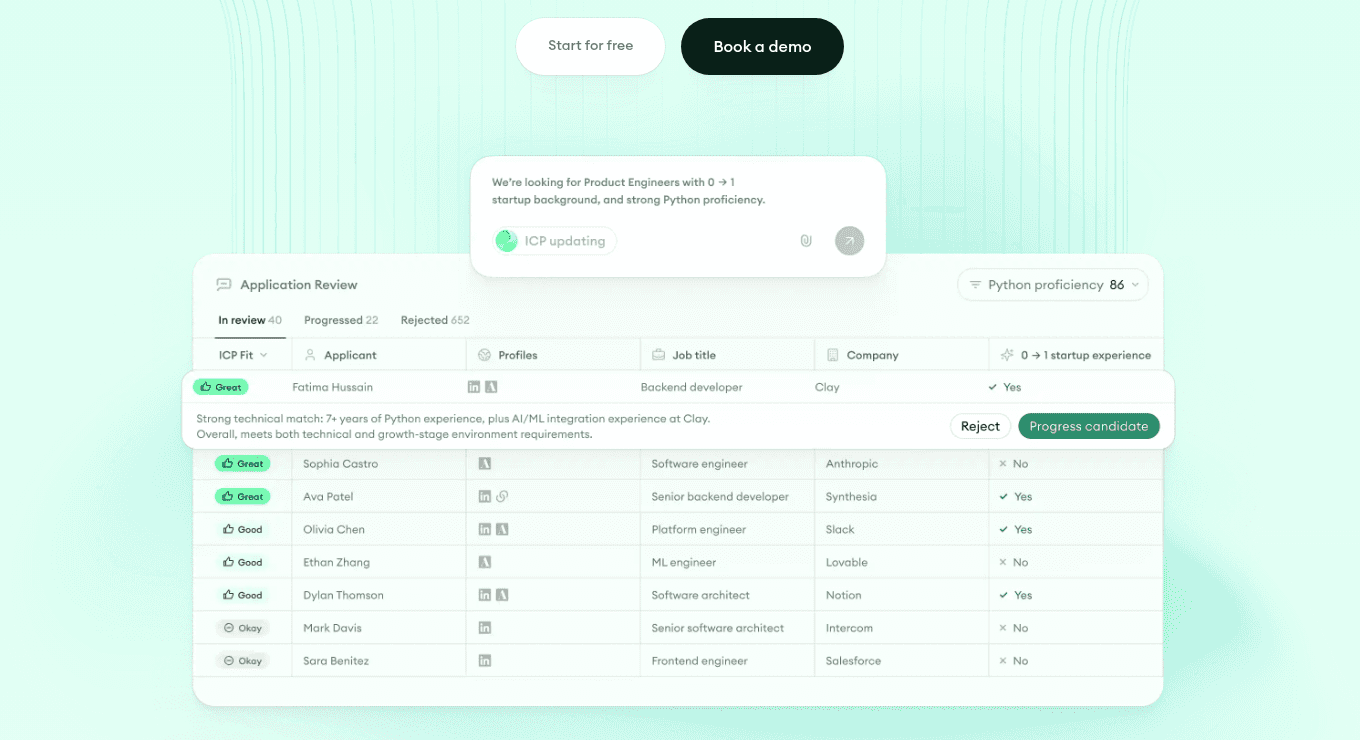
Task: Click the green ICP updating status circle
Action: [x=507, y=241]
